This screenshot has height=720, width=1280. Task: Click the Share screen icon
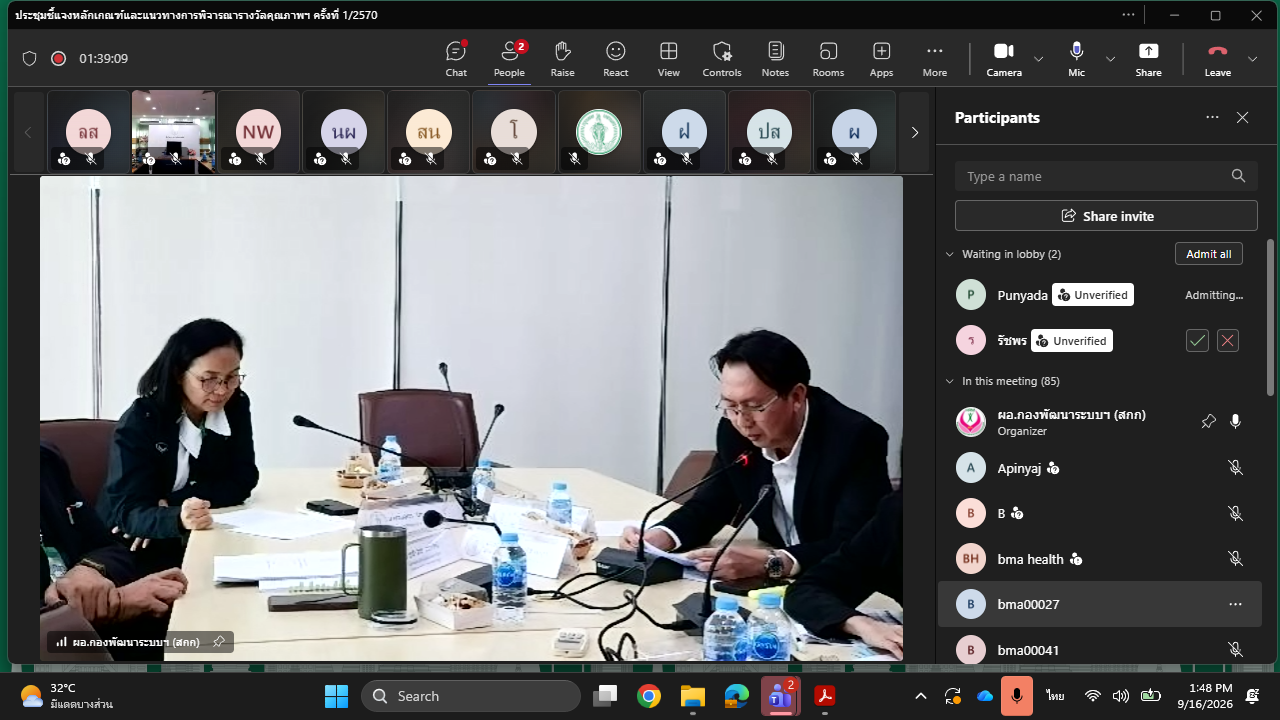[x=1149, y=59]
